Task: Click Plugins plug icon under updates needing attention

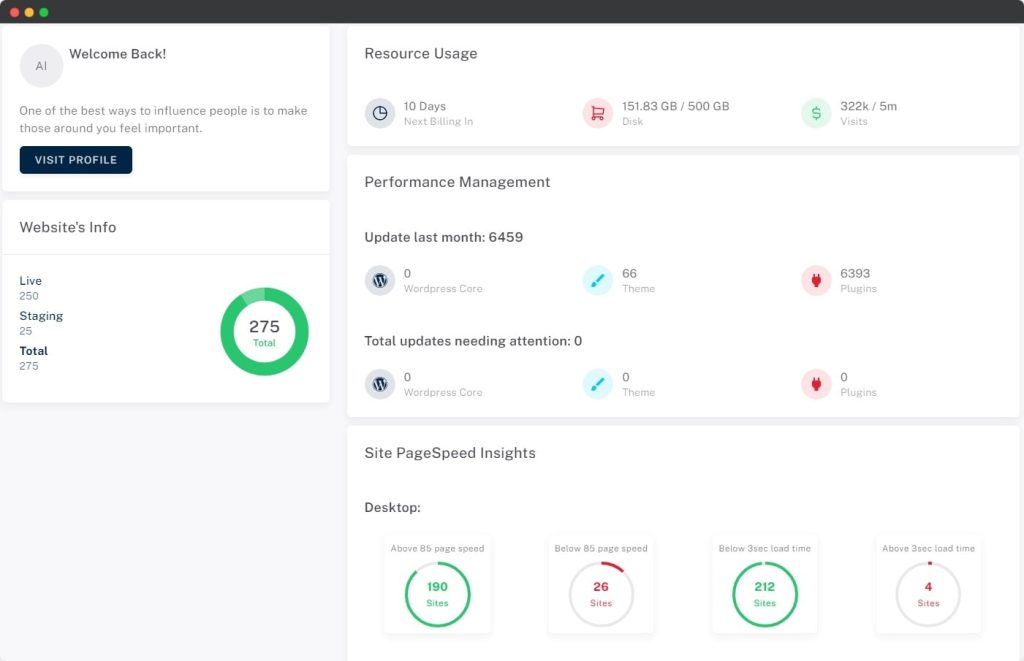Action: coord(816,384)
